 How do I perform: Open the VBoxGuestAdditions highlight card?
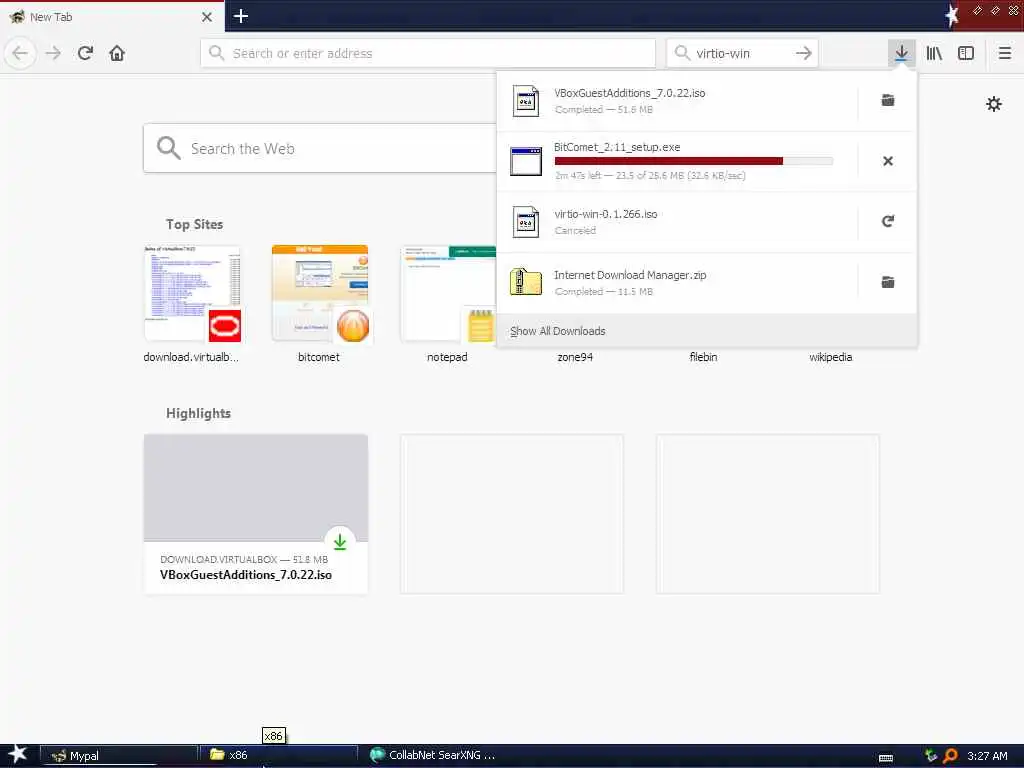click(255, 514)
